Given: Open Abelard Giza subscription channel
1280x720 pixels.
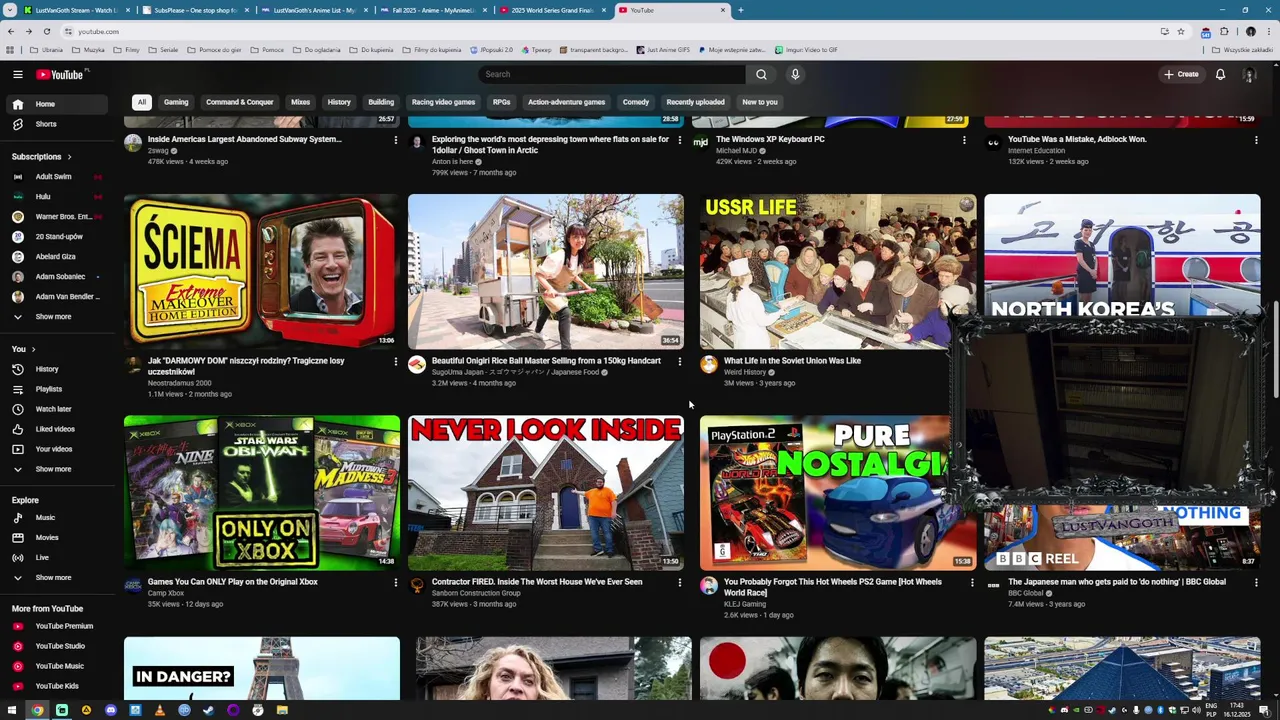Looking at the screenshot, I should click(58, 257).
